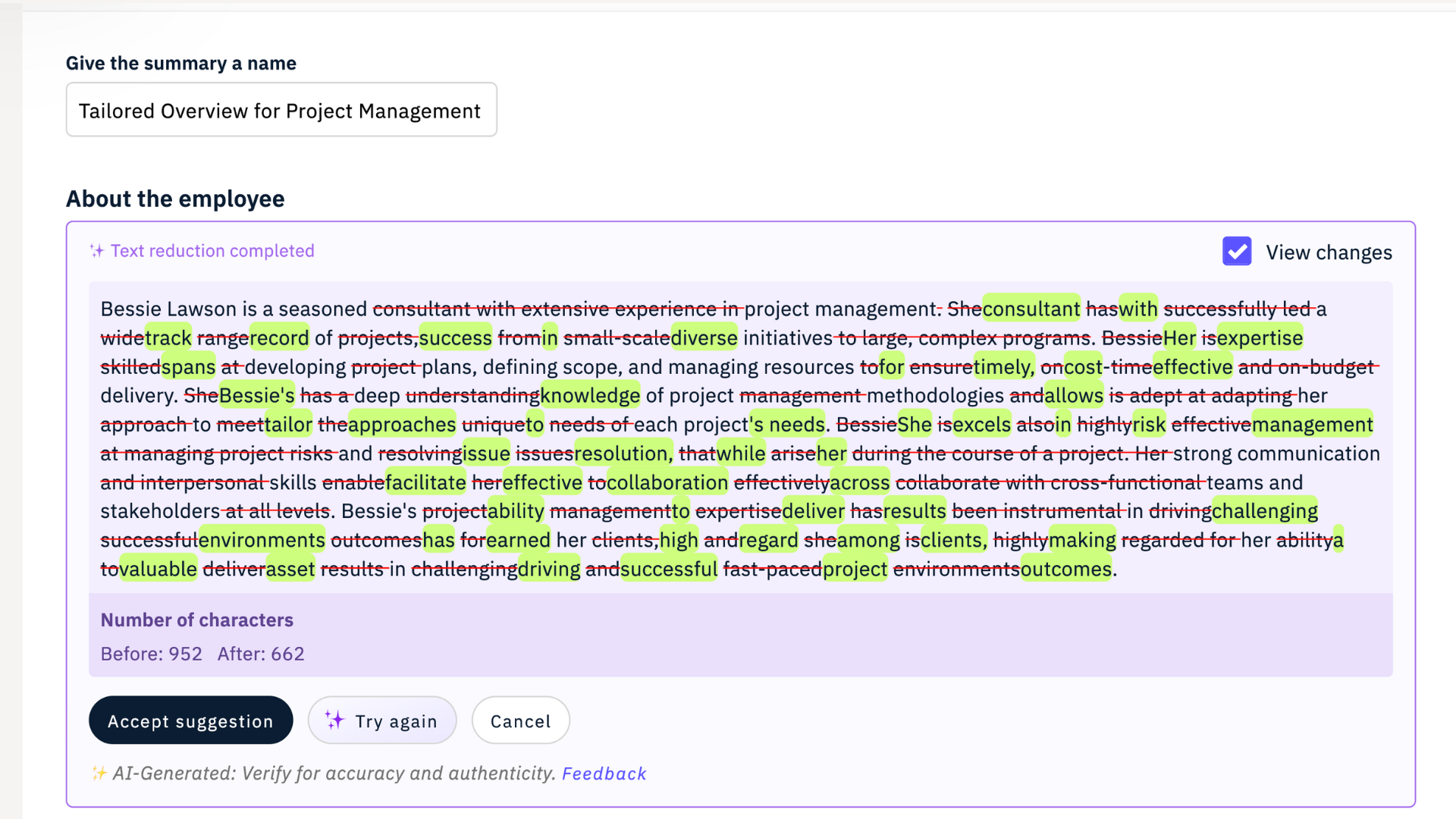Click the 'Text reduction completed' status text
The width and height of the screenshot is (1456, 819).
212,251
